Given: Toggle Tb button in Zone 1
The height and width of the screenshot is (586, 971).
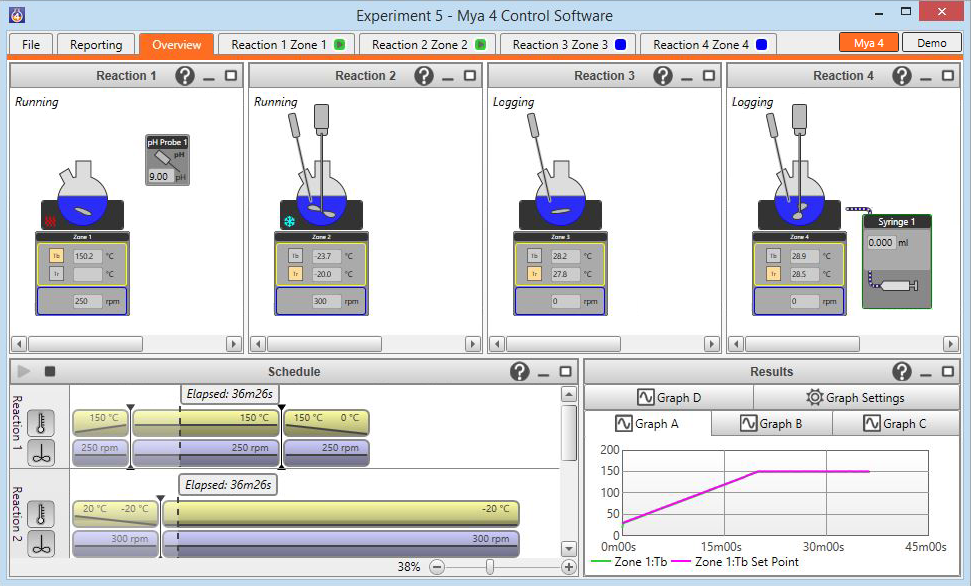Looking at the screenshot, I should tap(56, 256).
